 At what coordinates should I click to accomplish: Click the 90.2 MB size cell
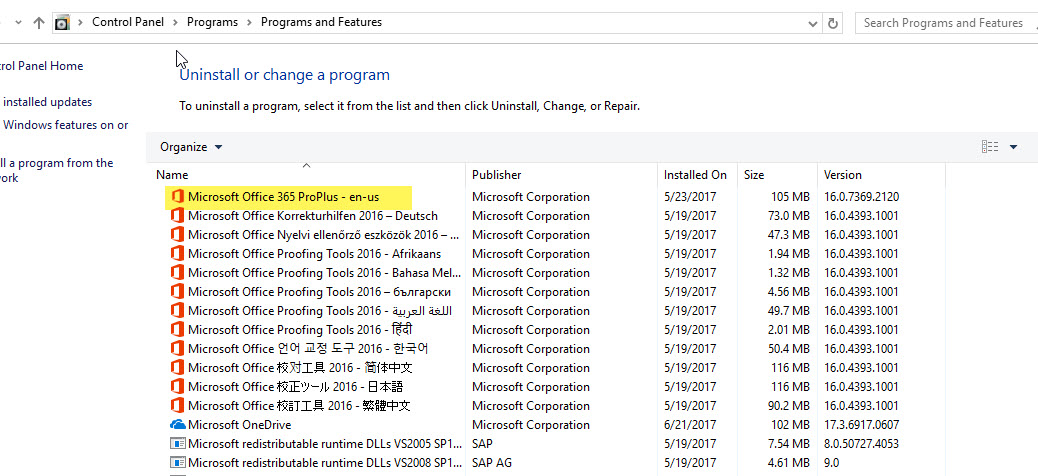click(788, 406)
